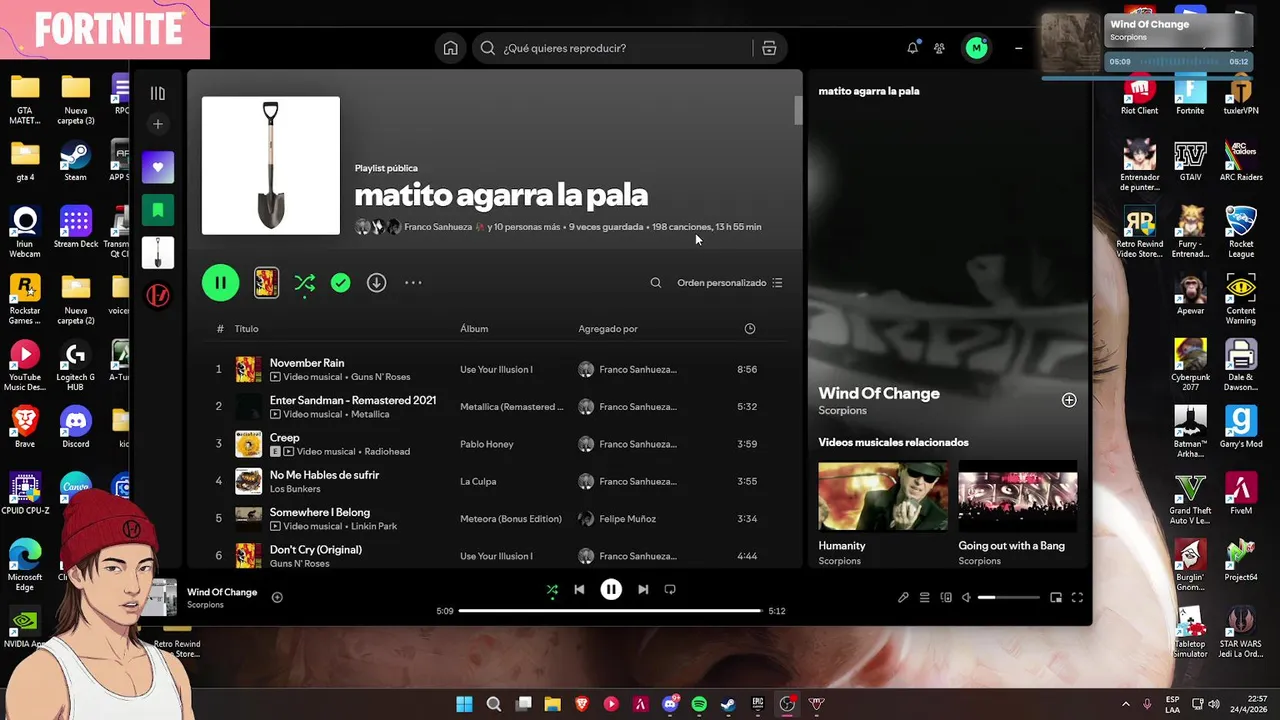The height and width of the screenshot is (720, 1280).
Task: Open Steam from the taskbar
Action: 728,704
